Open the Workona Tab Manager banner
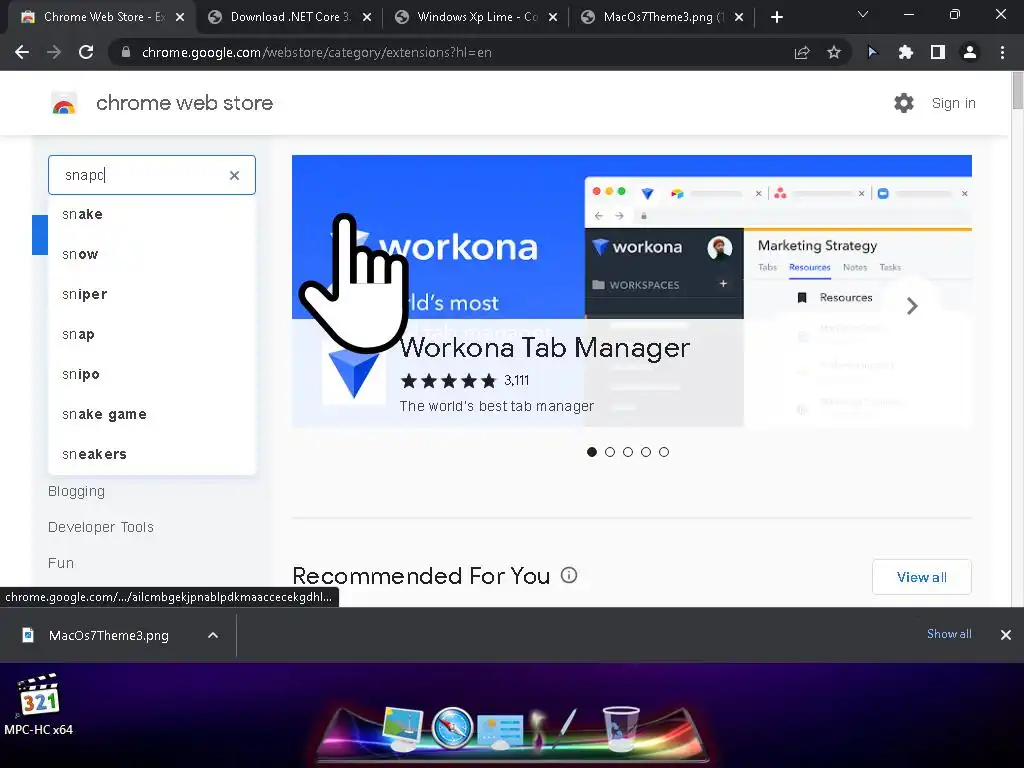 [632, 291]
